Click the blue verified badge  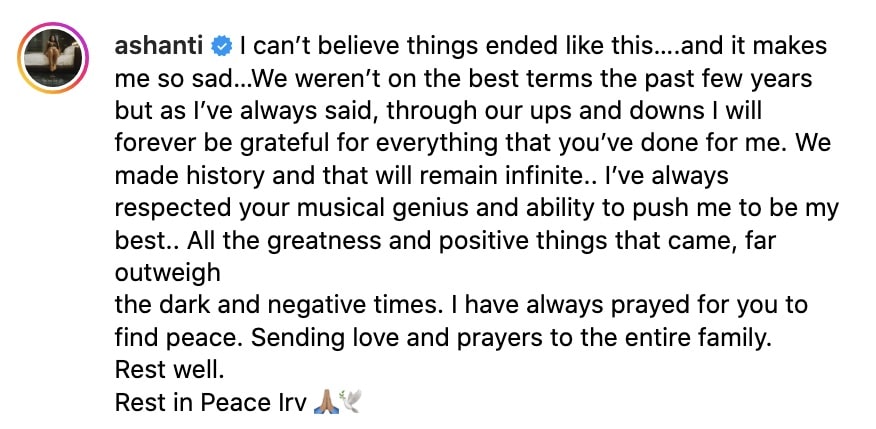[223, 46]
